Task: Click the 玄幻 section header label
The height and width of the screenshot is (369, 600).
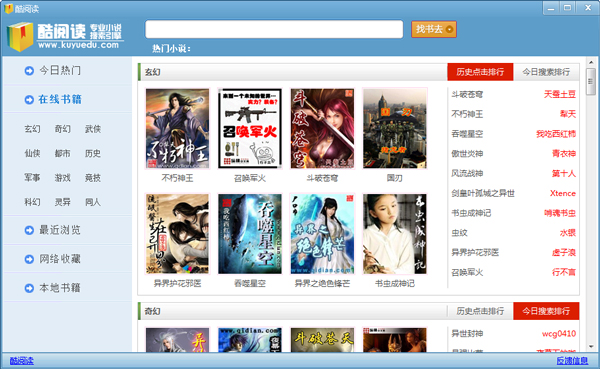Action: tap(152, 72)
